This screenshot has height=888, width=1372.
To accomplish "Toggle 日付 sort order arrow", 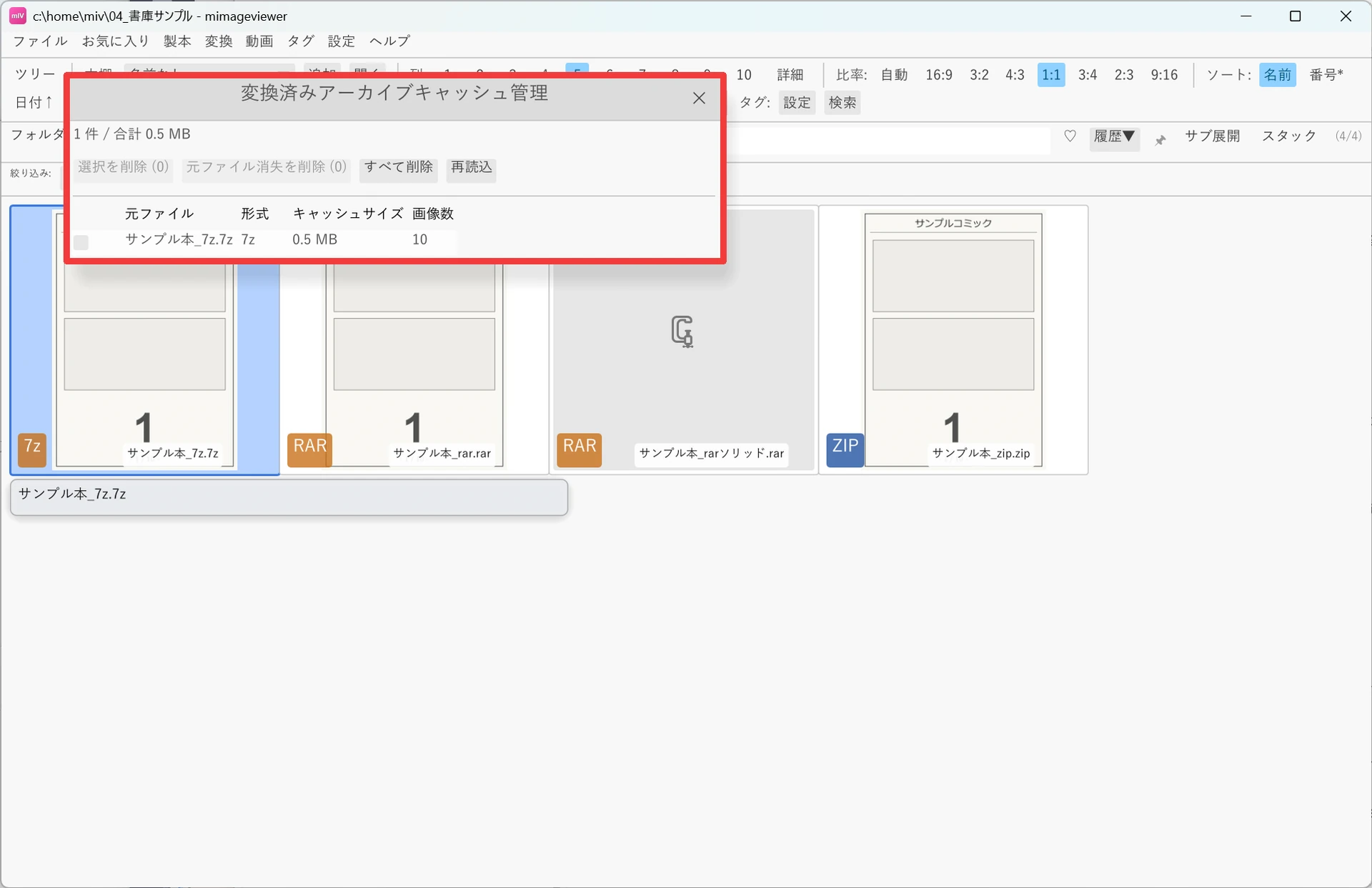I will [34, 103].
